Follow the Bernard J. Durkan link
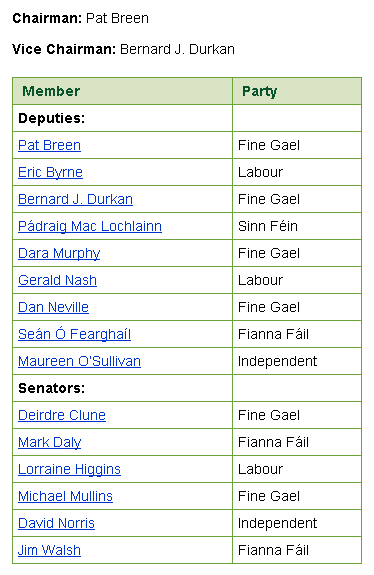 pyautogui.click(x=76, y=199)
